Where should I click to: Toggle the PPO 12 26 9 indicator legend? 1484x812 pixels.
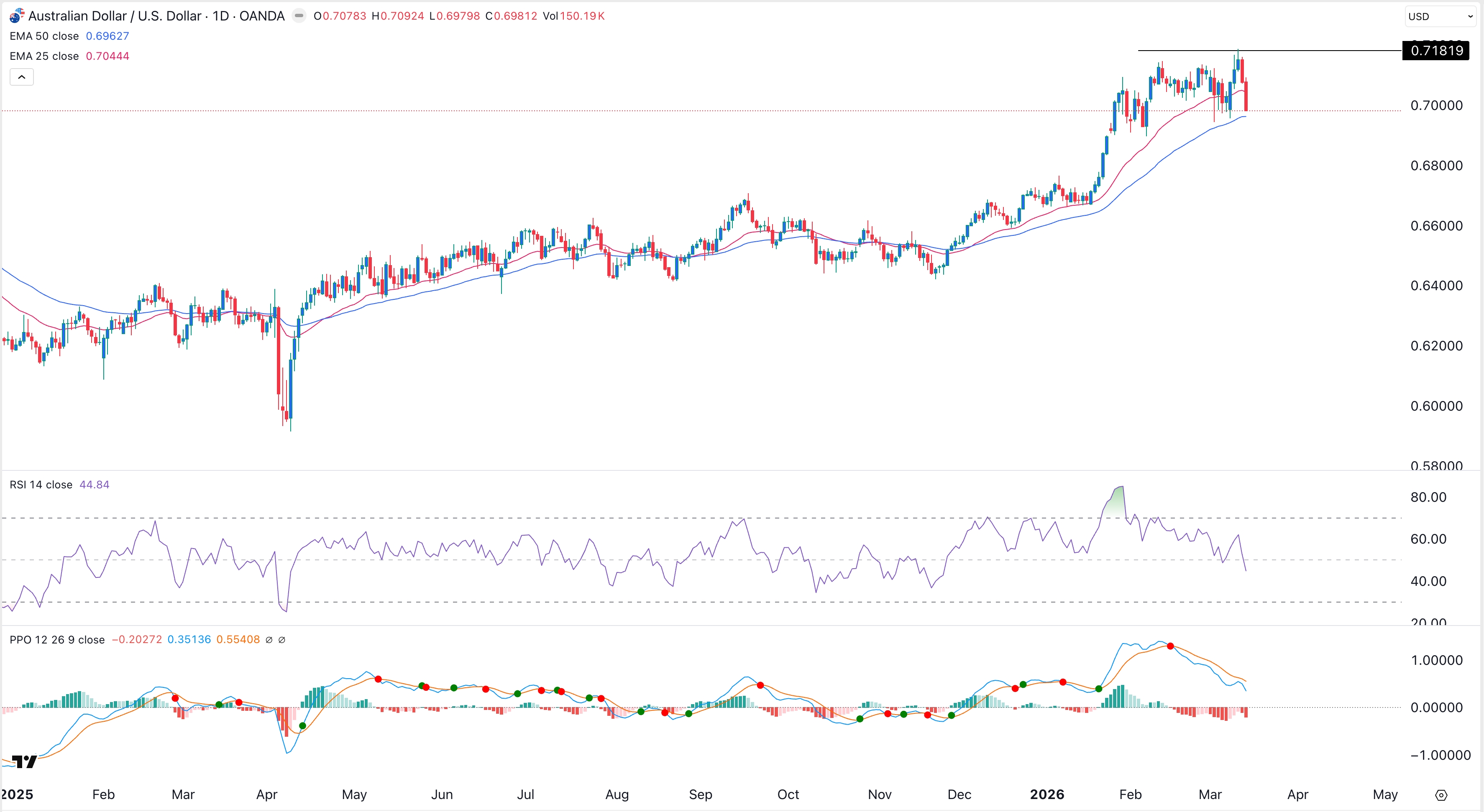[x=56, y=640]
